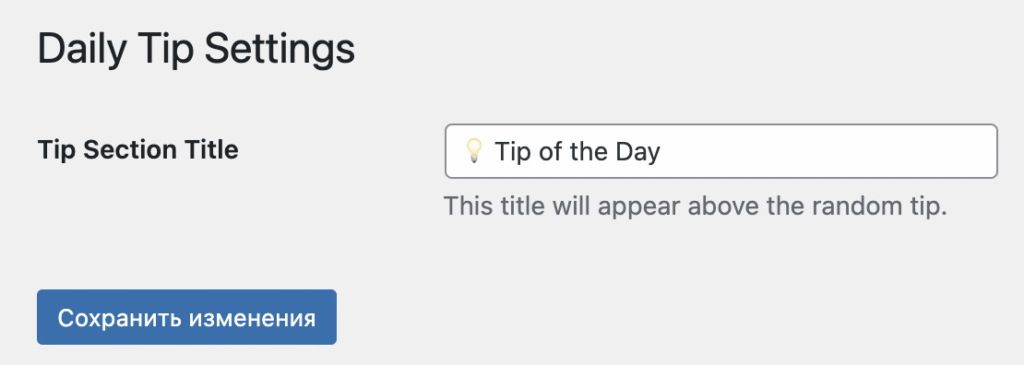Click the empty right side of the title field
The height and width of the screenshot is (365, 1024).
829,151
